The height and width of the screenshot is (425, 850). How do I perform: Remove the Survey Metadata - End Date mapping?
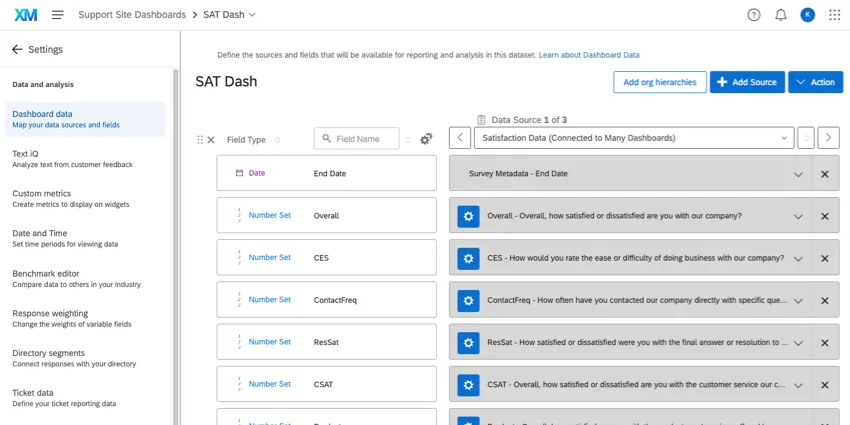coord(825,174)
